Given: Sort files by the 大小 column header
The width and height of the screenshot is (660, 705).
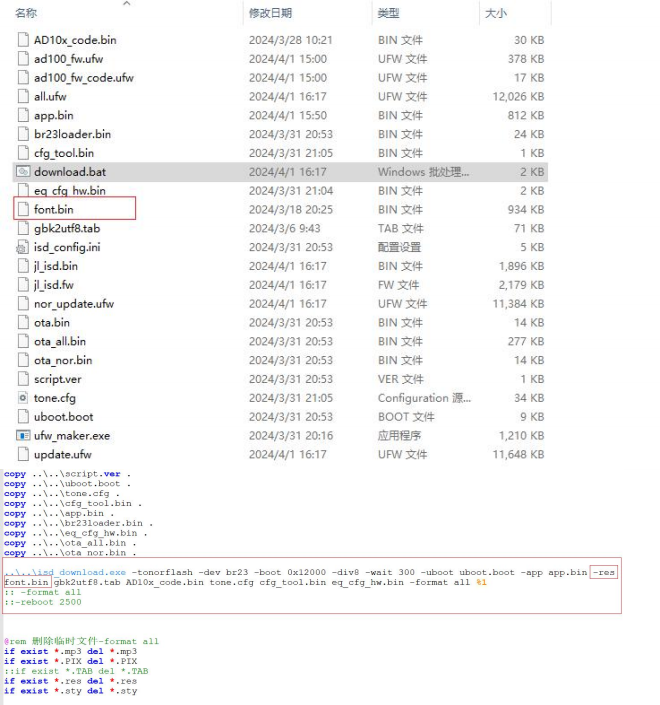Looking at the screenshot, I should click(x=496, y=13).
